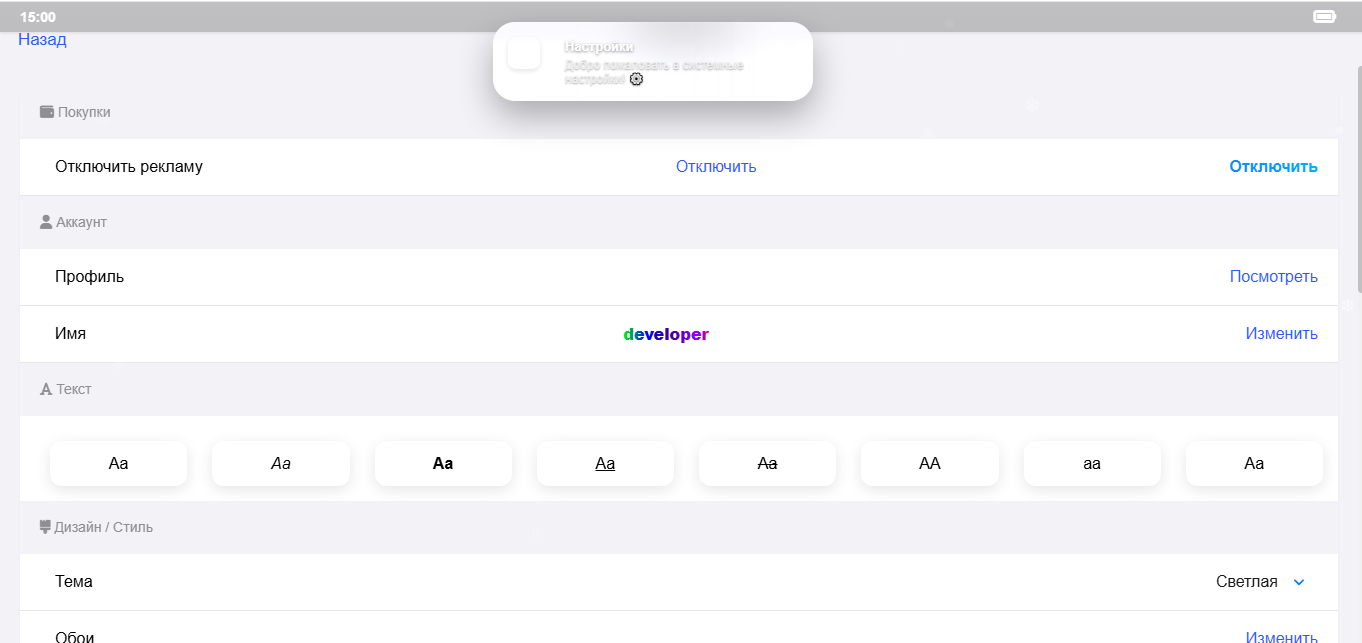This screenshot has width=1362, height=643.
Task: Click the center Отключить link for ads
Action: tap(716, 166)
